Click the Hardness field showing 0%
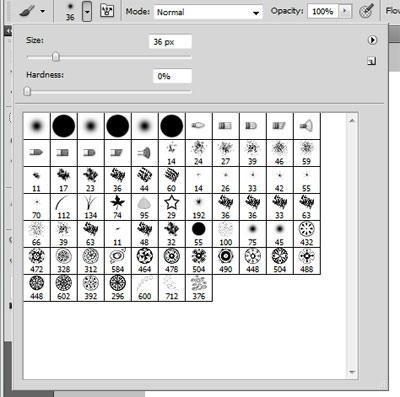This screenshot has height=397, width=400. click(x=172, y=76)
